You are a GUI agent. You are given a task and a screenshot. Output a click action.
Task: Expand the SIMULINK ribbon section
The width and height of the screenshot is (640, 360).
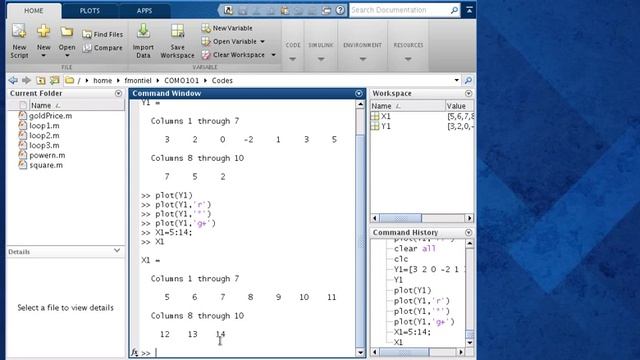tap(321, 59)
